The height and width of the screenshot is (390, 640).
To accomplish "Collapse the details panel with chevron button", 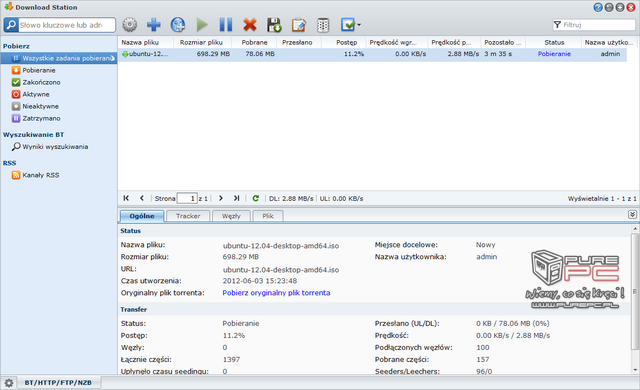I will tap(632, 215).
